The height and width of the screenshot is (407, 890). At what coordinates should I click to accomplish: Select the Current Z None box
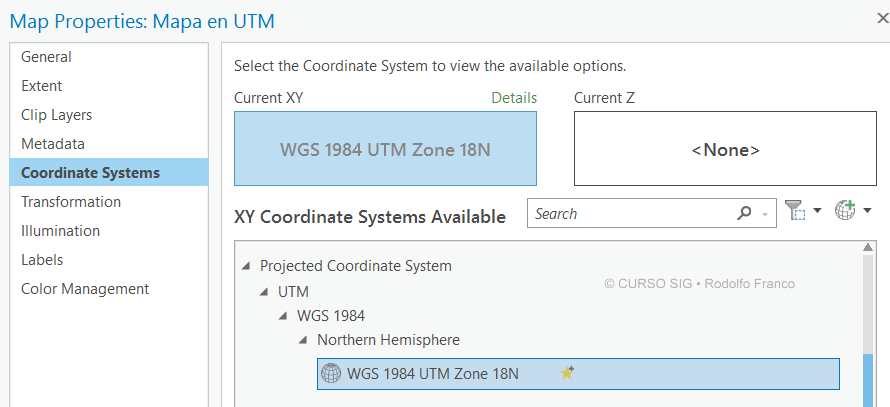coord(725,149)
